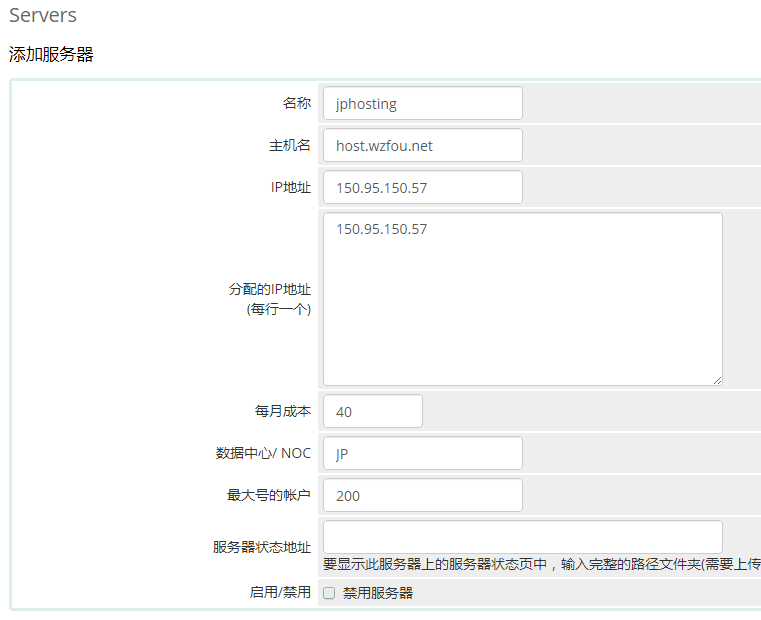The image size is (761, 620).
Task: Click the 数据中心/NOC field containing JP
Action: click(x=422, y=453)
